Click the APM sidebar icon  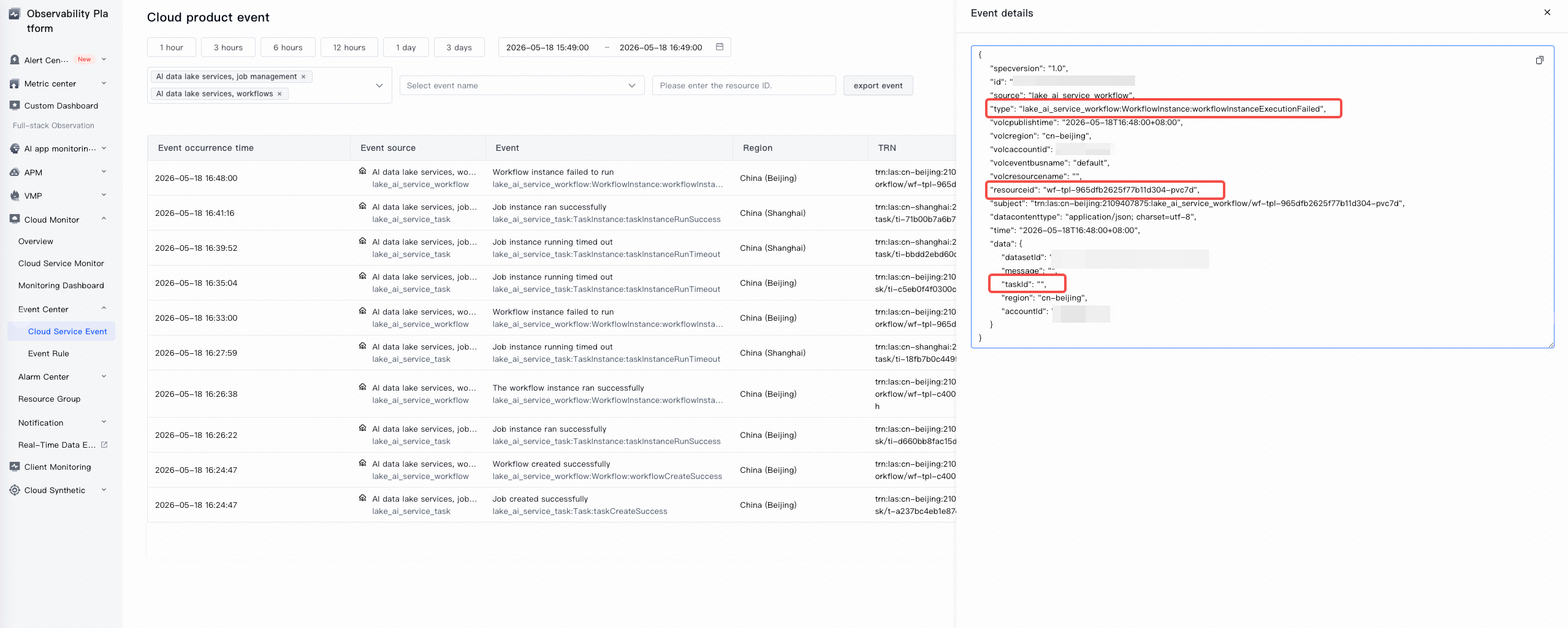click(x=15, y=172)
